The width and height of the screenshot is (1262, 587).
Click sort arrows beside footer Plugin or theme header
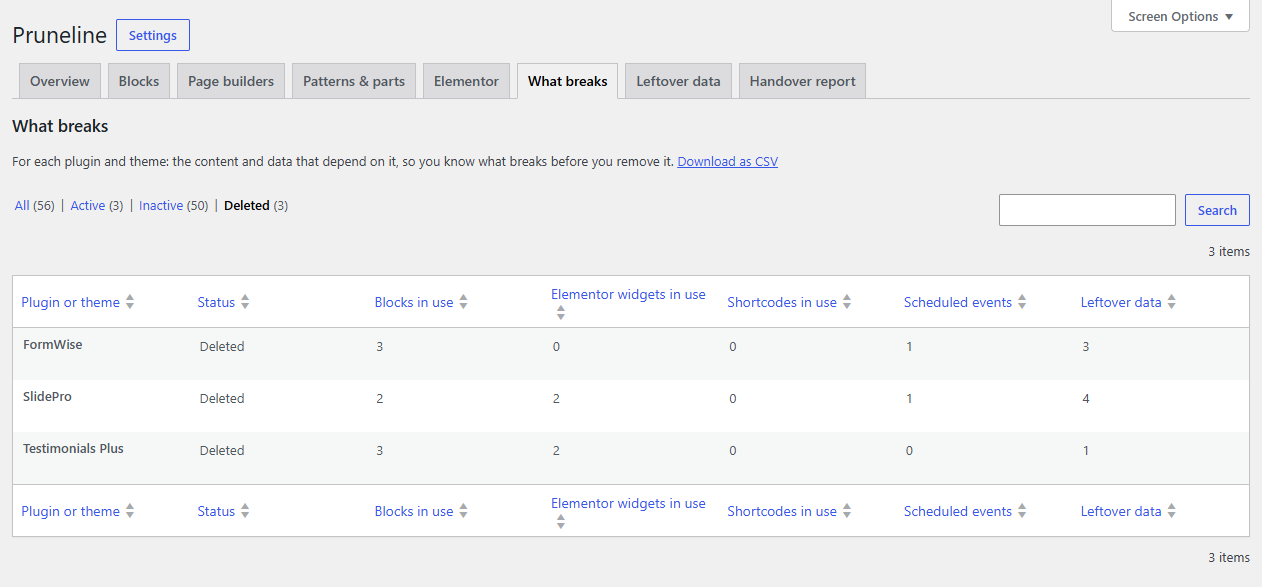[x=130, y=511]
